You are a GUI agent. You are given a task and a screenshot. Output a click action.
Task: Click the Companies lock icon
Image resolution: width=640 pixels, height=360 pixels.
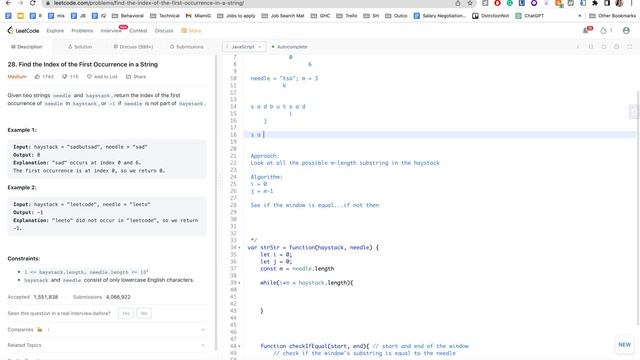click(x=40, y=330)
